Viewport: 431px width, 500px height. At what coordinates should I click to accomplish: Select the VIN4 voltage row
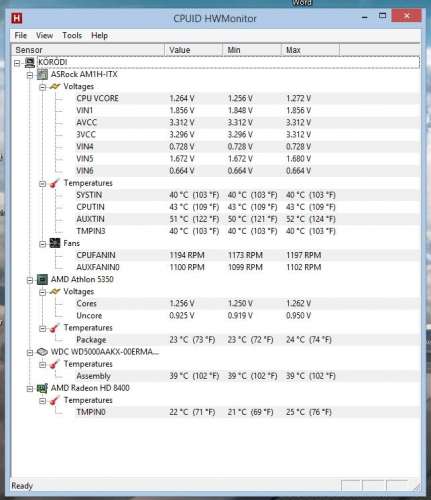(247, 147)
